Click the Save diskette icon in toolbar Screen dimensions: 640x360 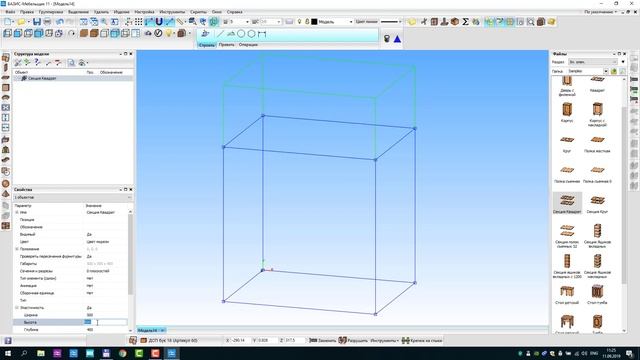pyautogui.click(x=37, y=22)
